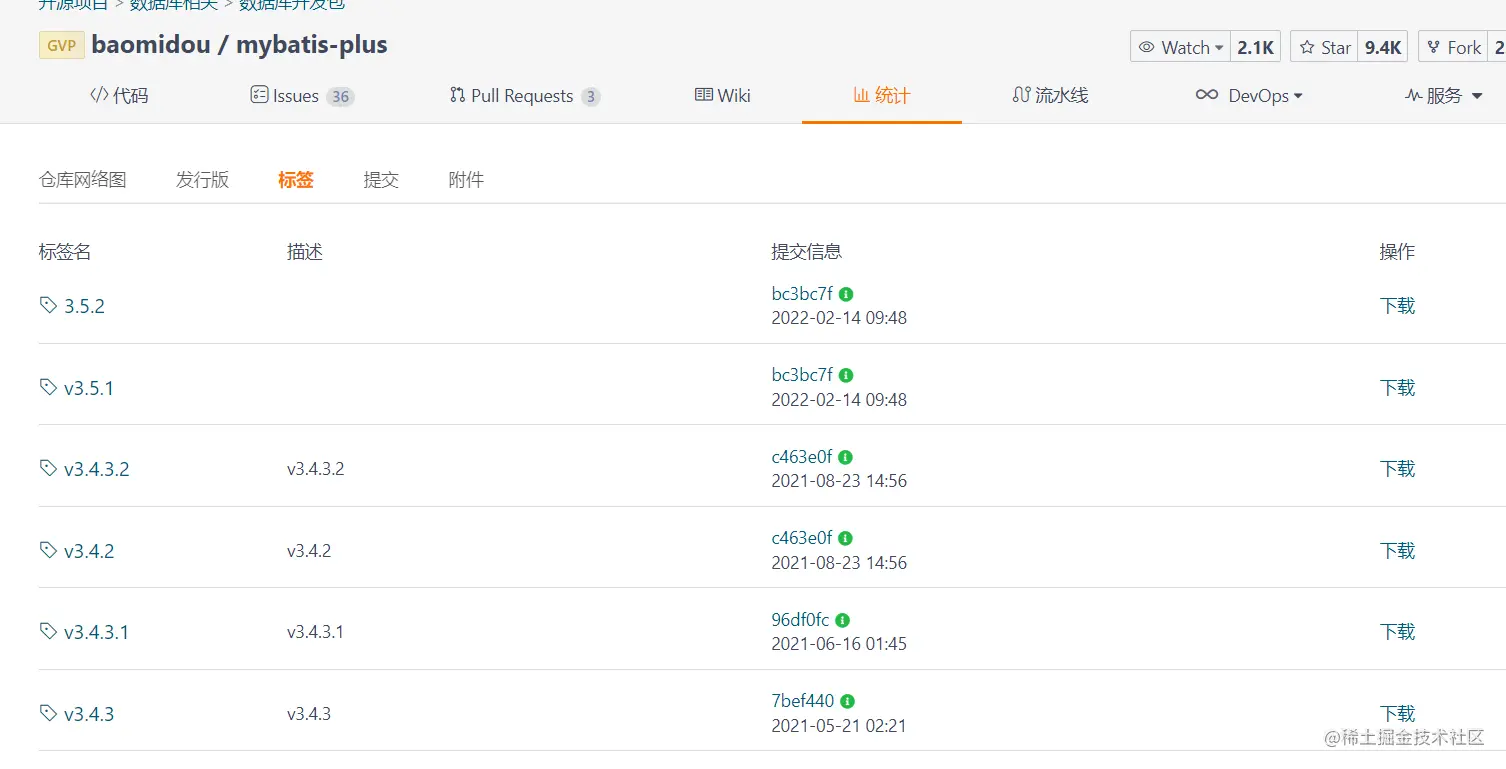Expand the DevOps menu

click(x=1249, y=96)
